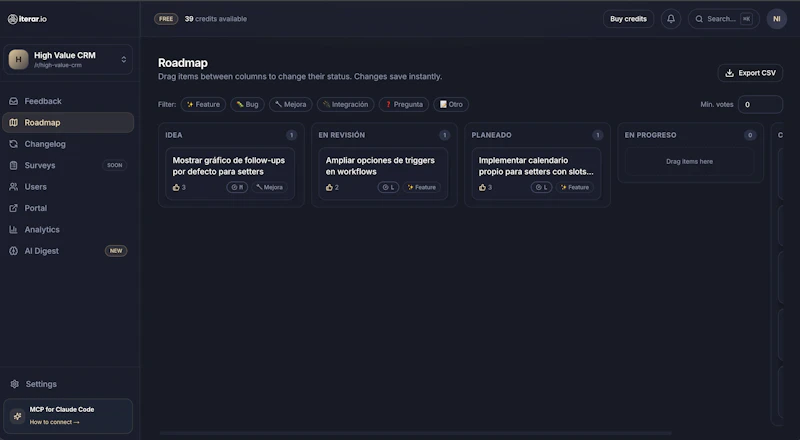This screenshot has width=800, height=440.
Task: Click the Surveys clipboard icon
Action: 14,165
